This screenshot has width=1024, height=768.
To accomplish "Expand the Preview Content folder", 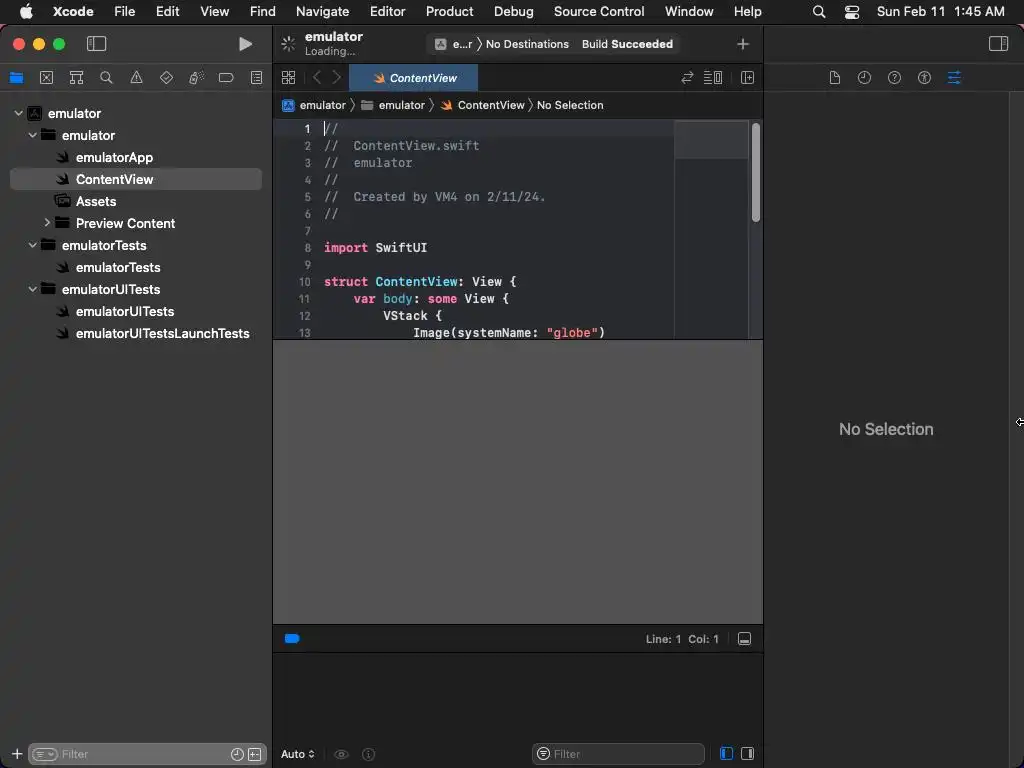I will (47, 223).
